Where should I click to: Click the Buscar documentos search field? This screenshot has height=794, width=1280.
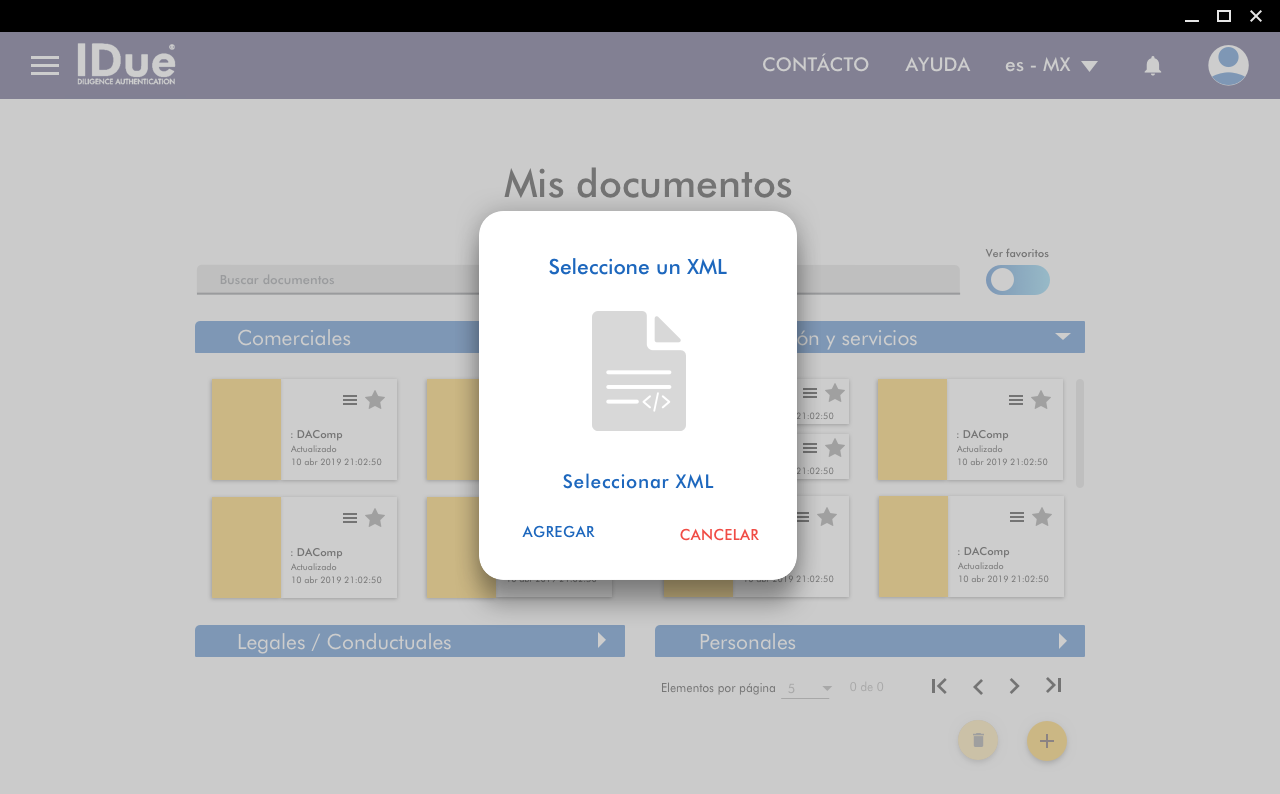(x=340, y=280)
